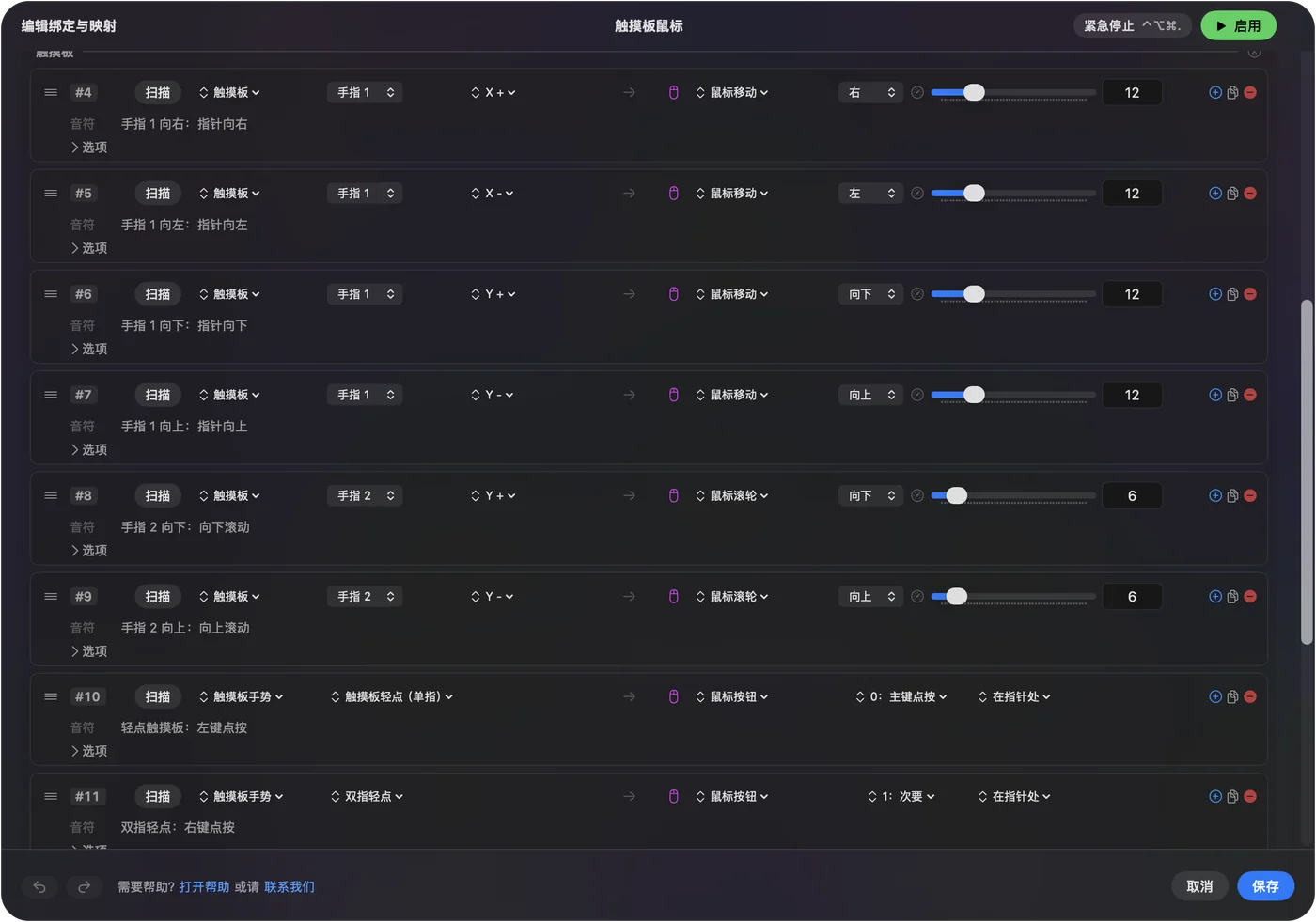The image size is (1316, 922).
Task: Toggle the 扫描 (scan) button in rule #4
Action: pos(158,92)
